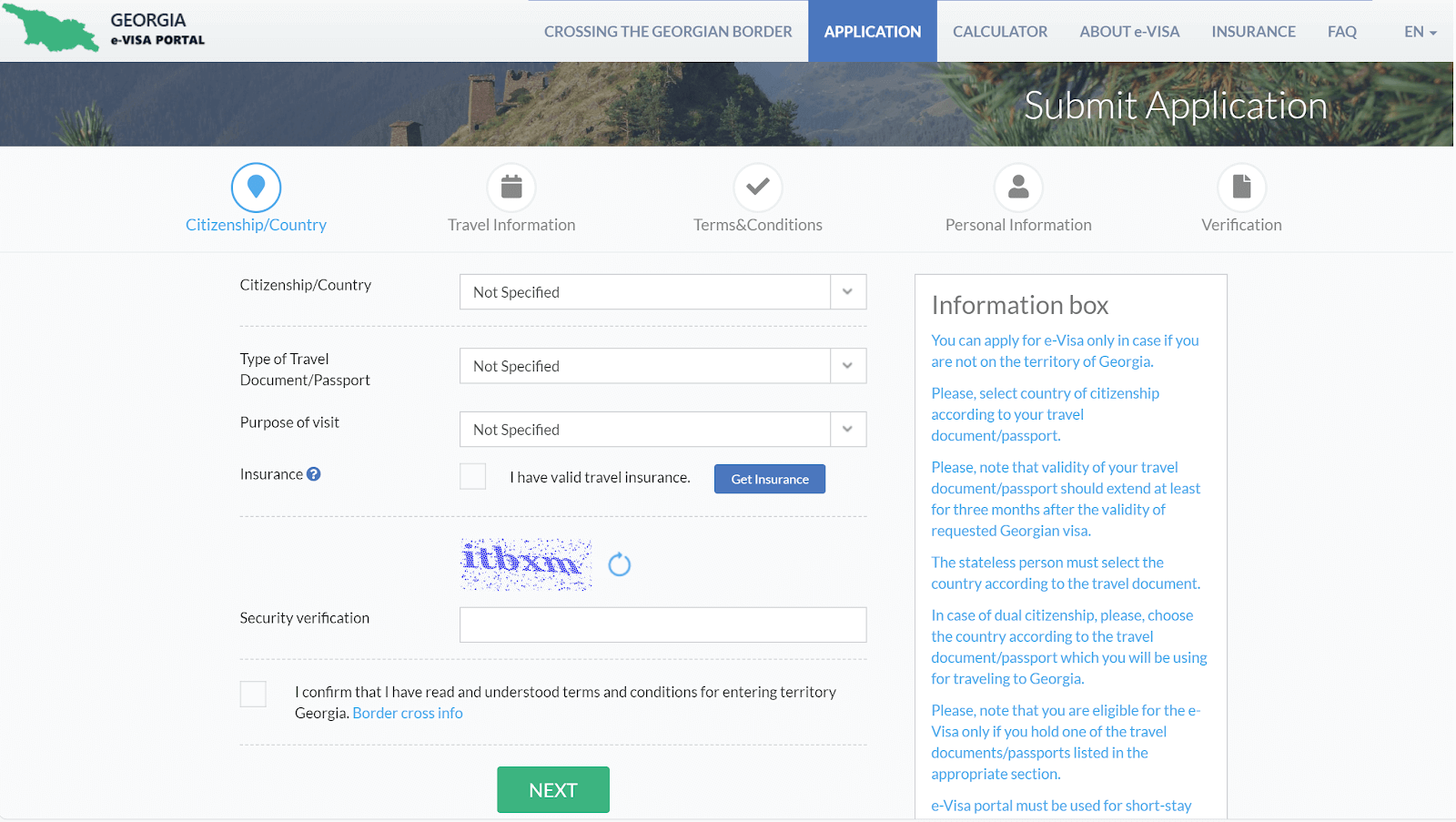Open the Purpose of visit dropdown
Image resolution: width=1456 pixels, height=822 pixels.
pyautogui.click(x=662, y=430)
